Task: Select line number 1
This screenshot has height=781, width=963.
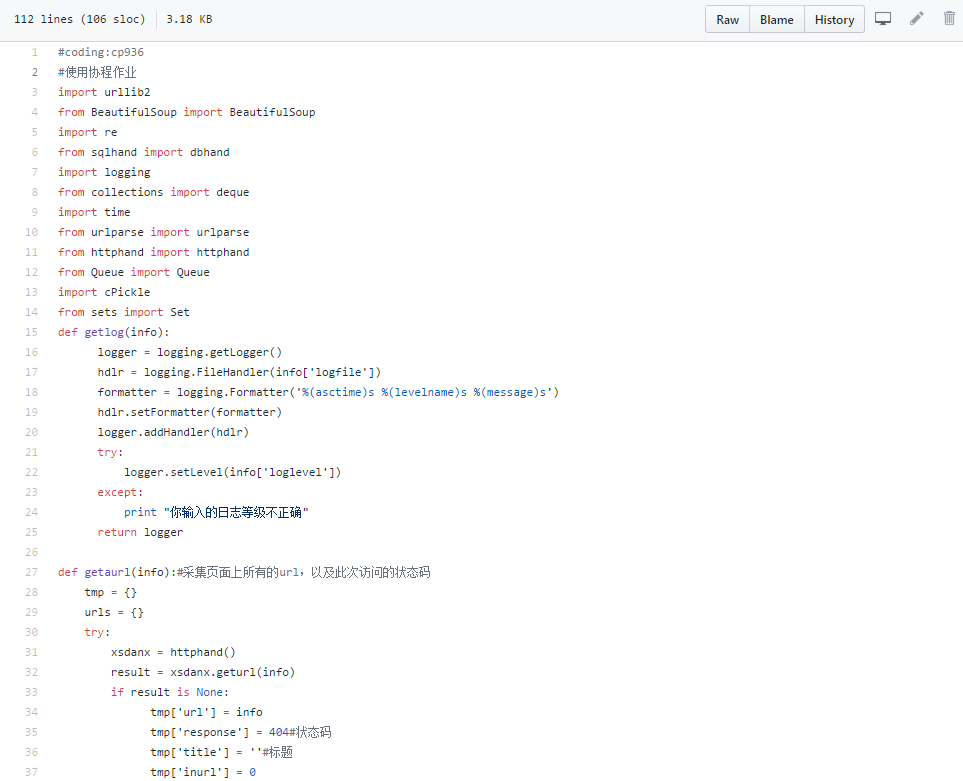Action: pos(34,52)
